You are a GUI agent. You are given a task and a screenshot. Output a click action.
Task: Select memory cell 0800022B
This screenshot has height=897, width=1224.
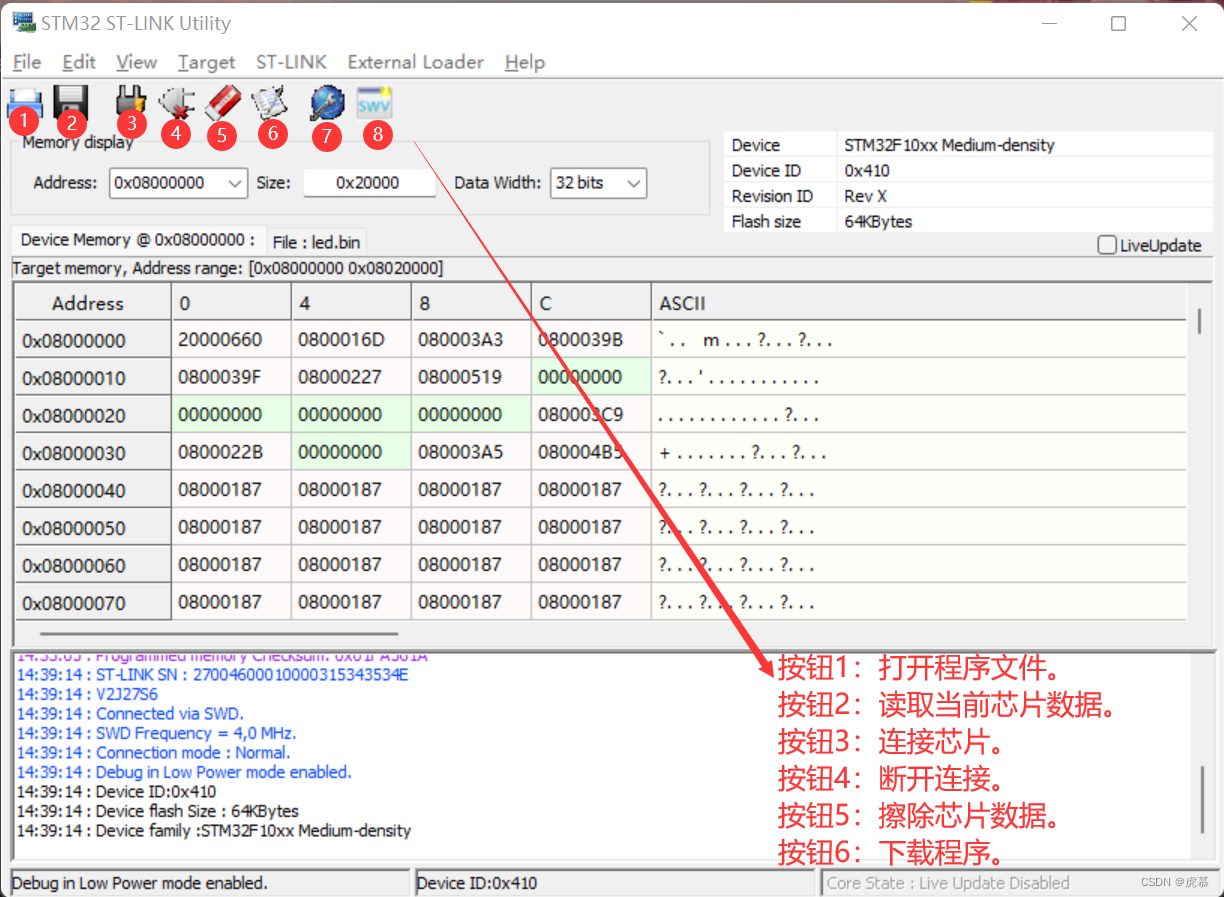231,452
